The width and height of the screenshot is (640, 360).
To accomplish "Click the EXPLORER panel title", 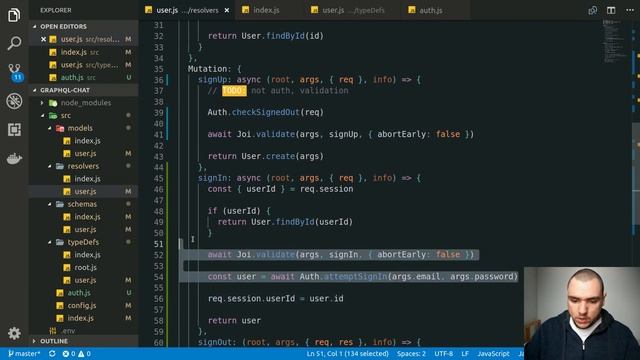I will (x=56, y=10).
